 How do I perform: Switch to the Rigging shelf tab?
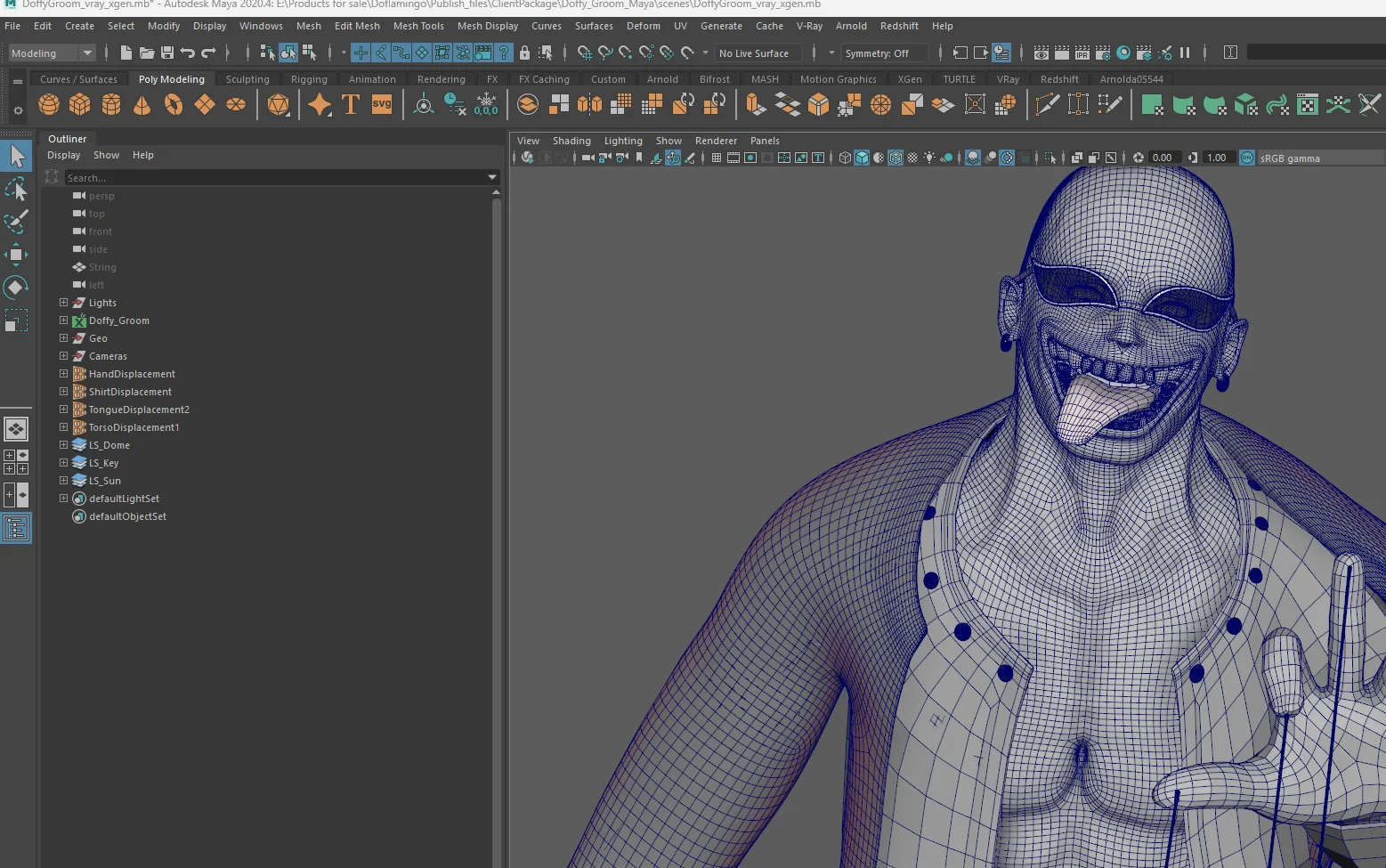(x=309, y=78)
